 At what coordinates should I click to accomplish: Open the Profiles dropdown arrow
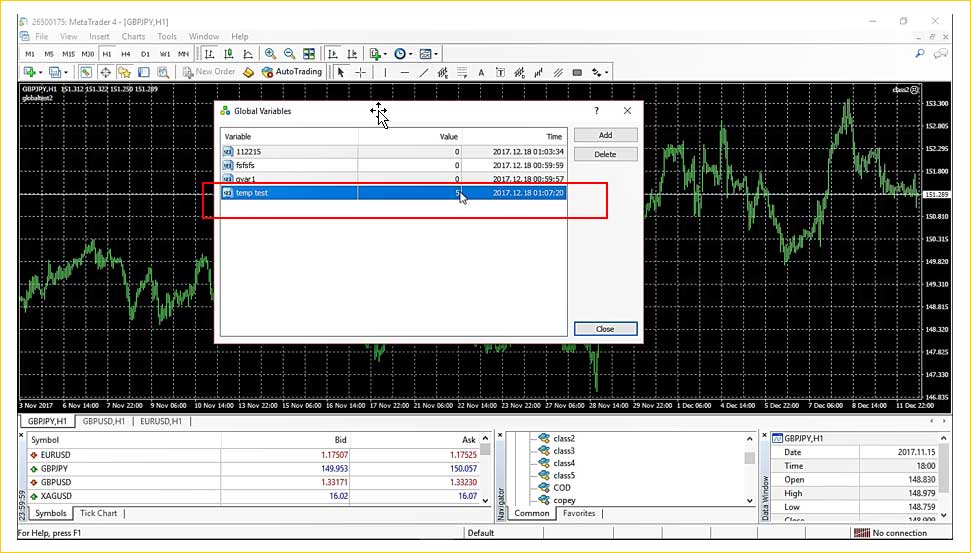[66, 72]
